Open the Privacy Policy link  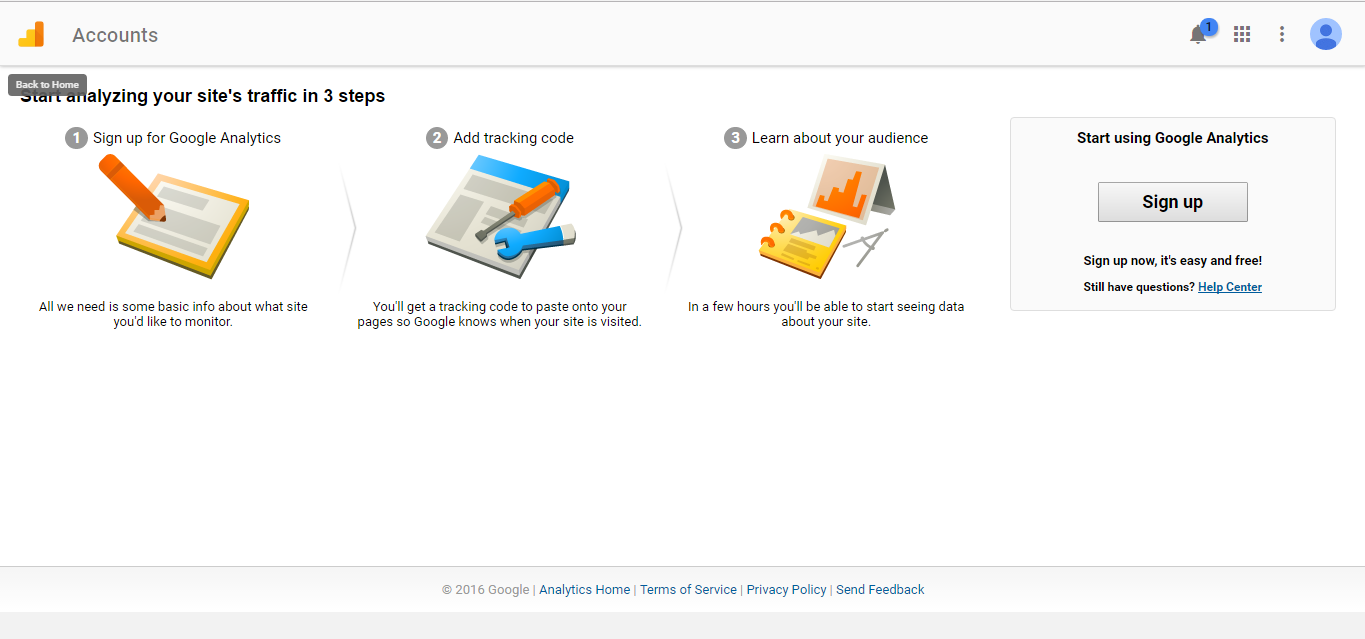[786, 590]
